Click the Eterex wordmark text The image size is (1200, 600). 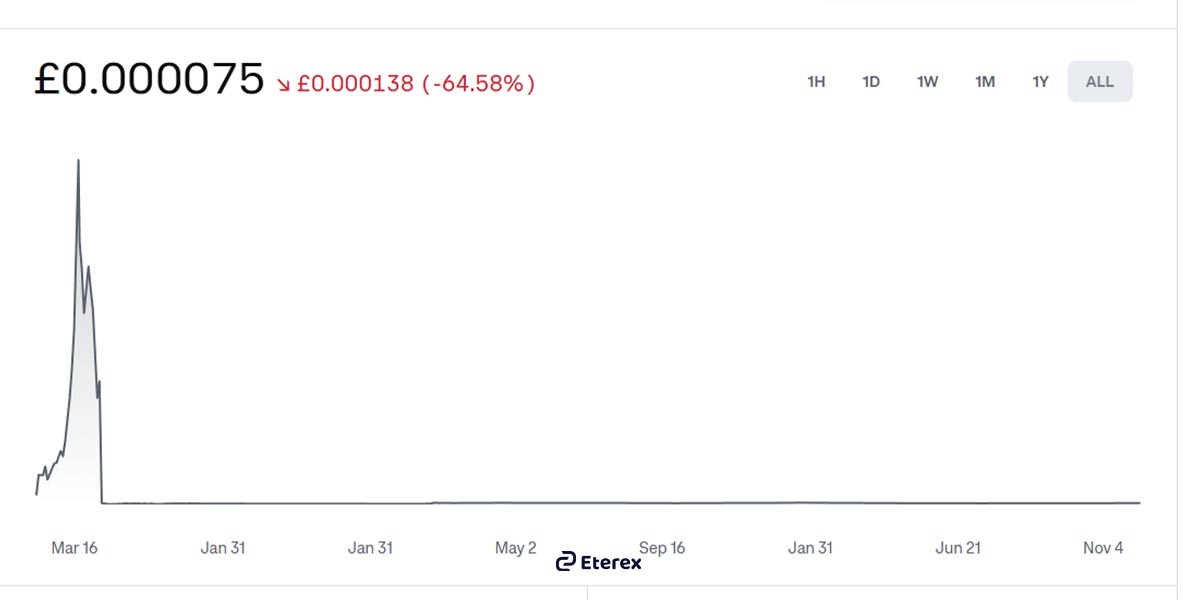611,562
